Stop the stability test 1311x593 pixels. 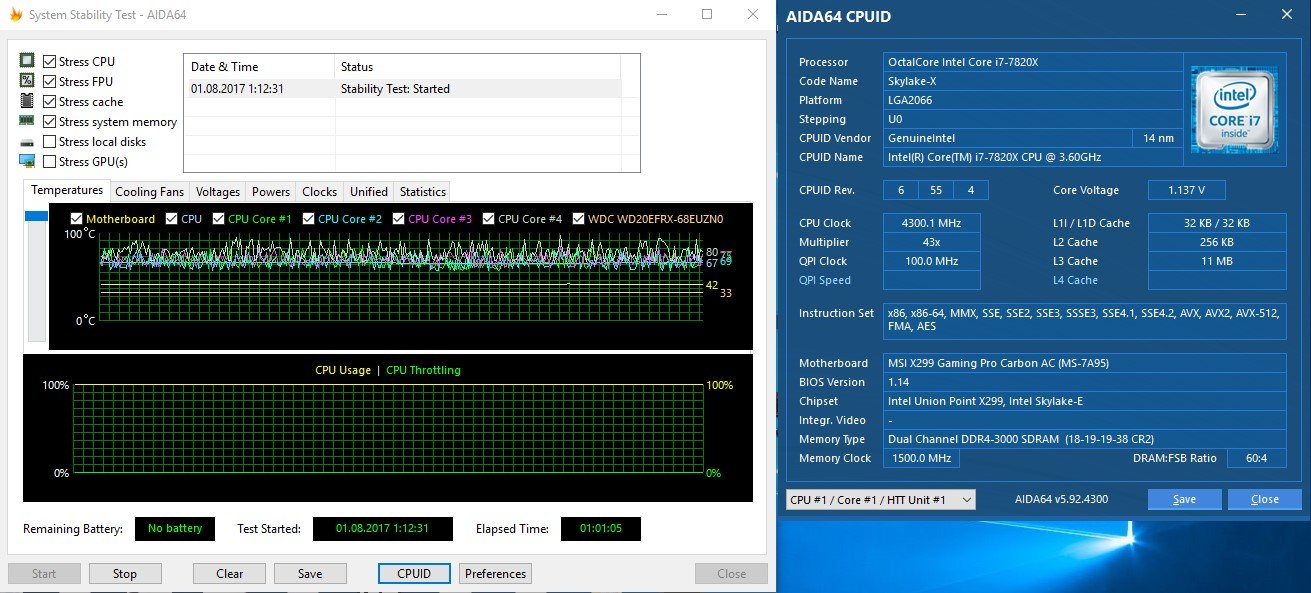point(125,574)
